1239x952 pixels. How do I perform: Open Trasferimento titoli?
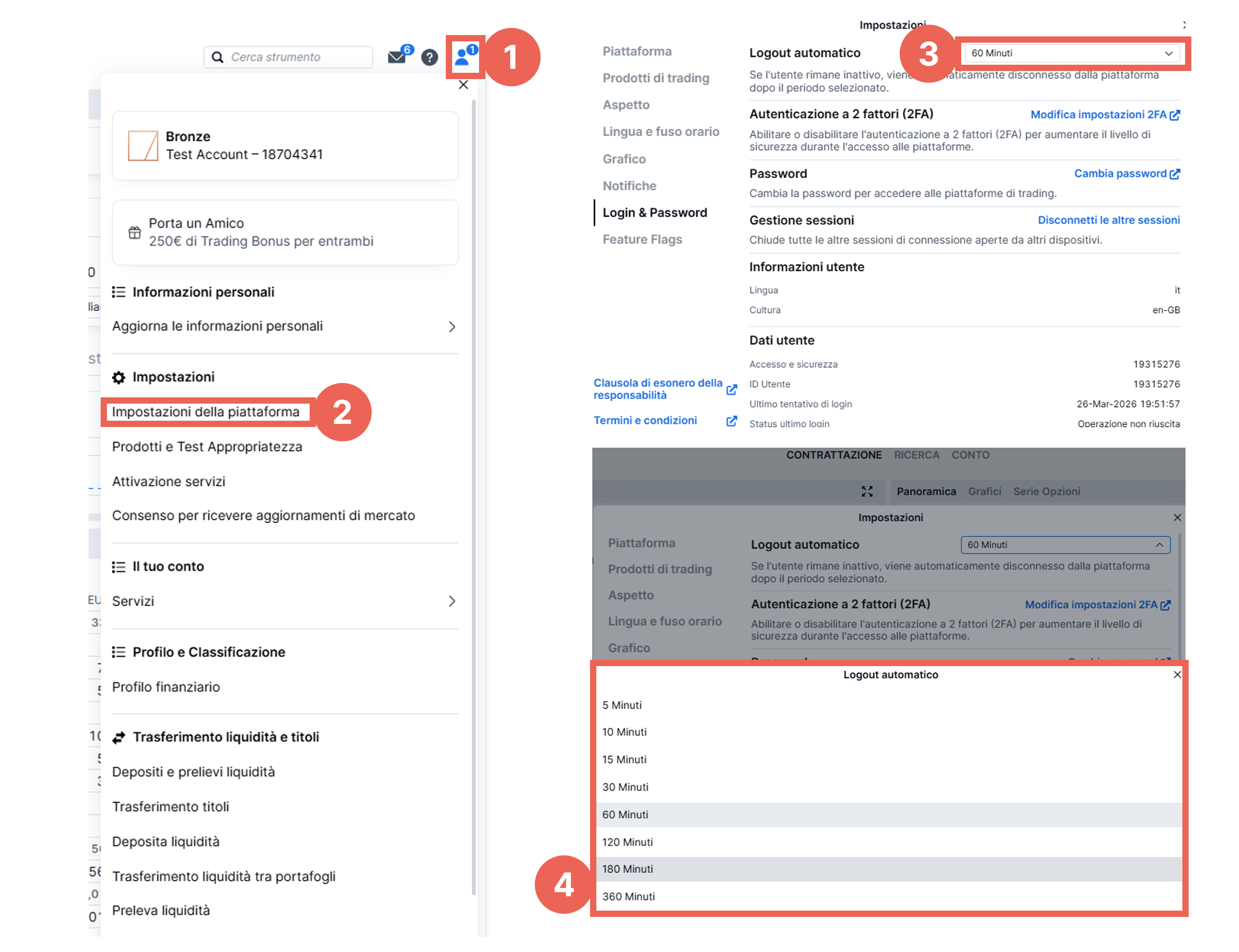pyautogui.click(x=170, y=806)
